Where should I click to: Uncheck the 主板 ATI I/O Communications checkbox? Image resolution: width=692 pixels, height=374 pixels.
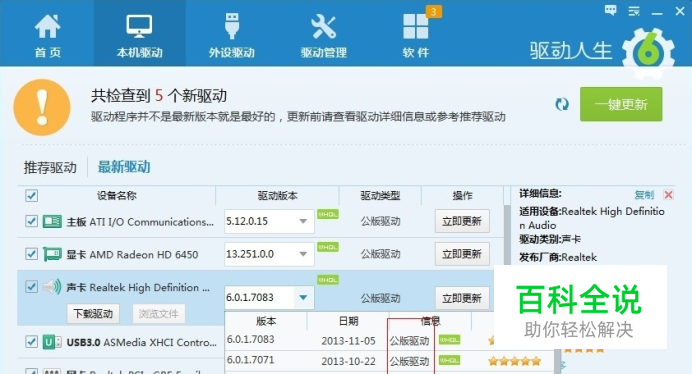click(31, 221)
